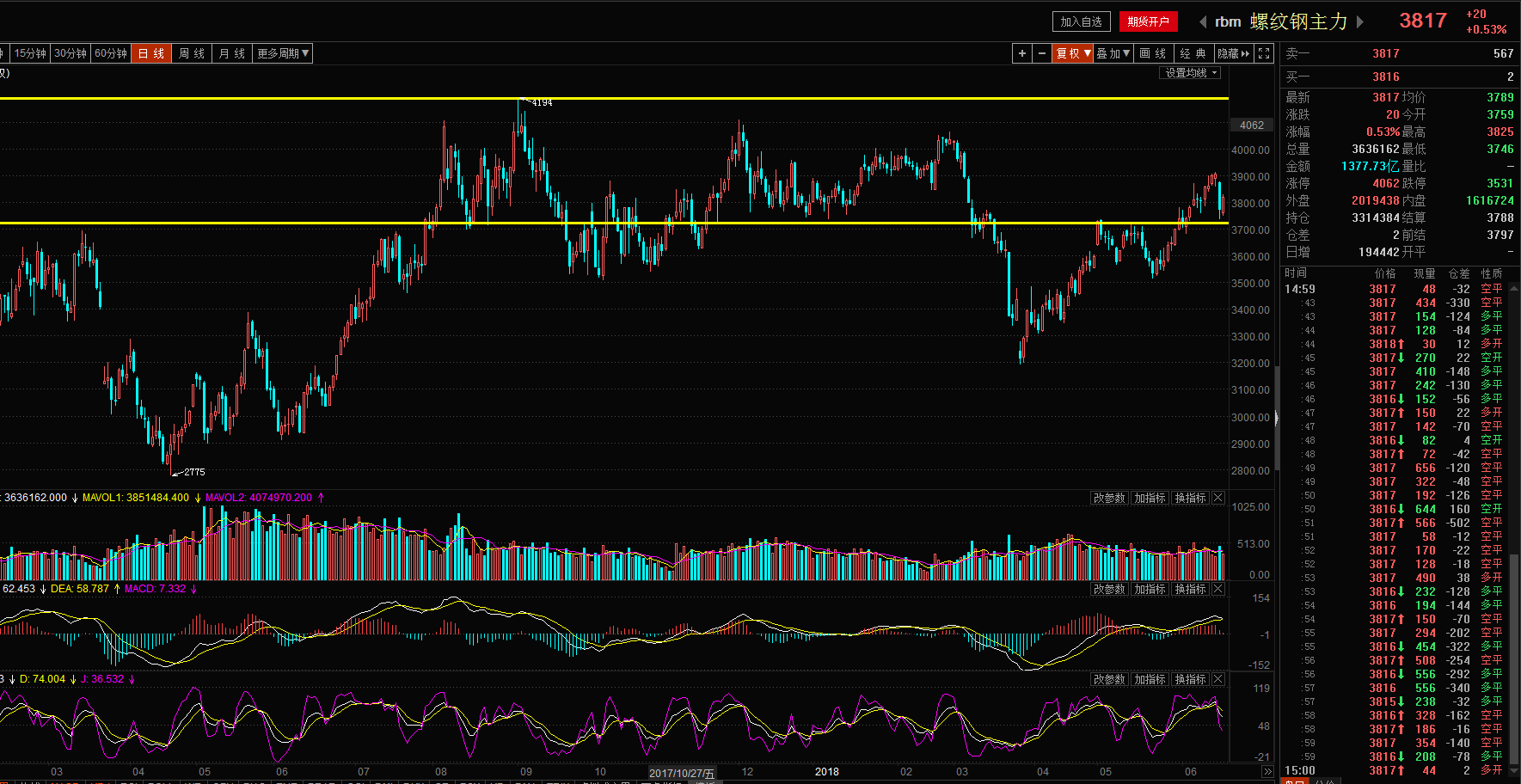The image size is (1521, 784).
Task: Open the 复权 adjustment dropdown
Action: point(1073,53)
